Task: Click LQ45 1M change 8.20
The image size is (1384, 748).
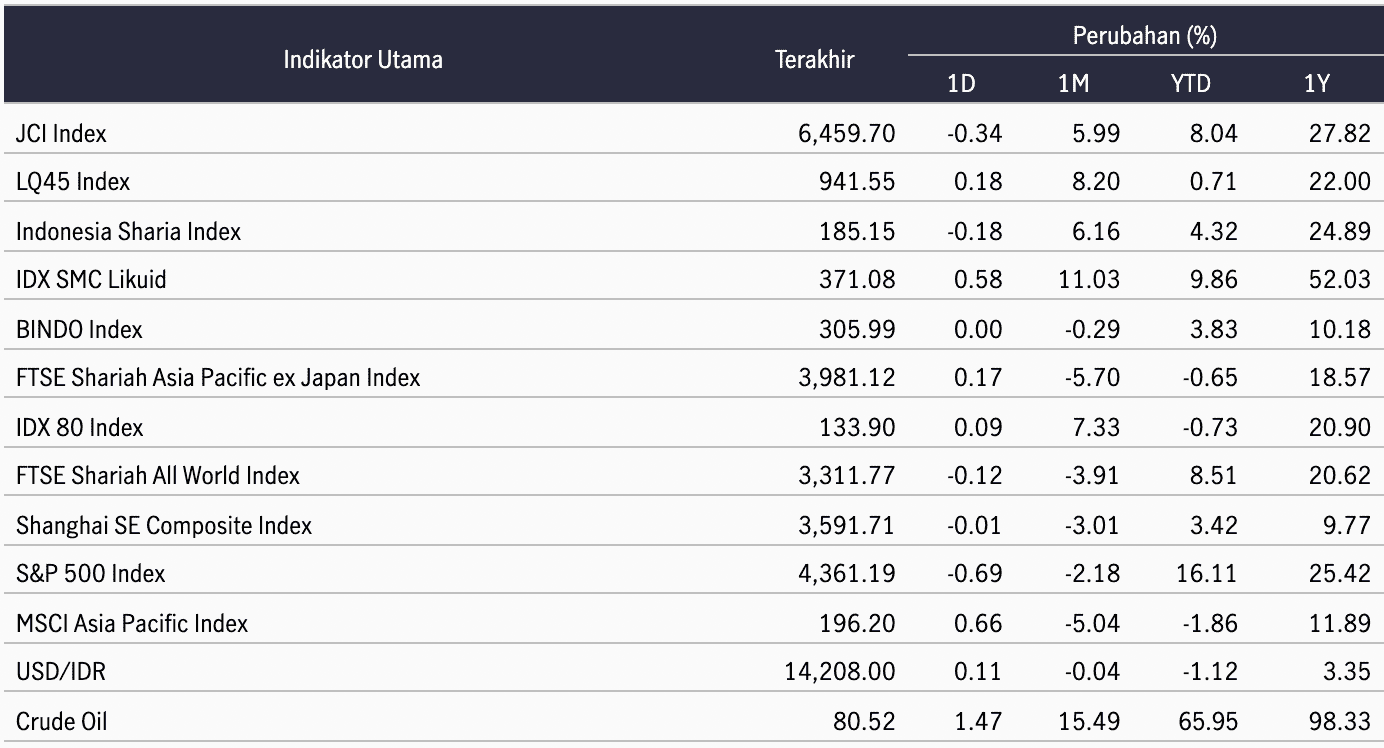Action: (1095, 182)
